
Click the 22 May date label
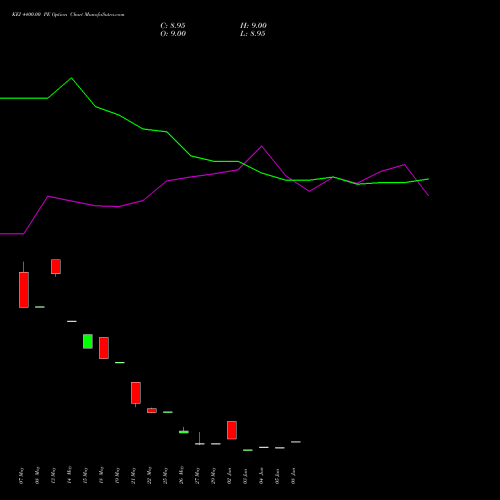point(150,476)
